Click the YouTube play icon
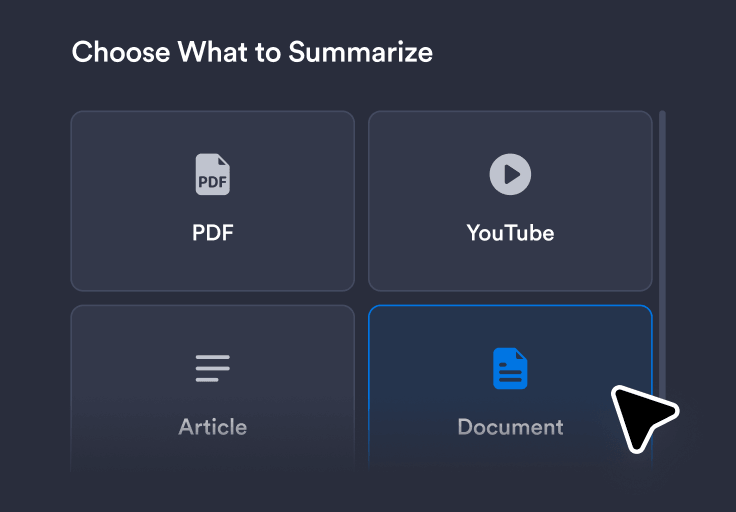 [510, 174]
